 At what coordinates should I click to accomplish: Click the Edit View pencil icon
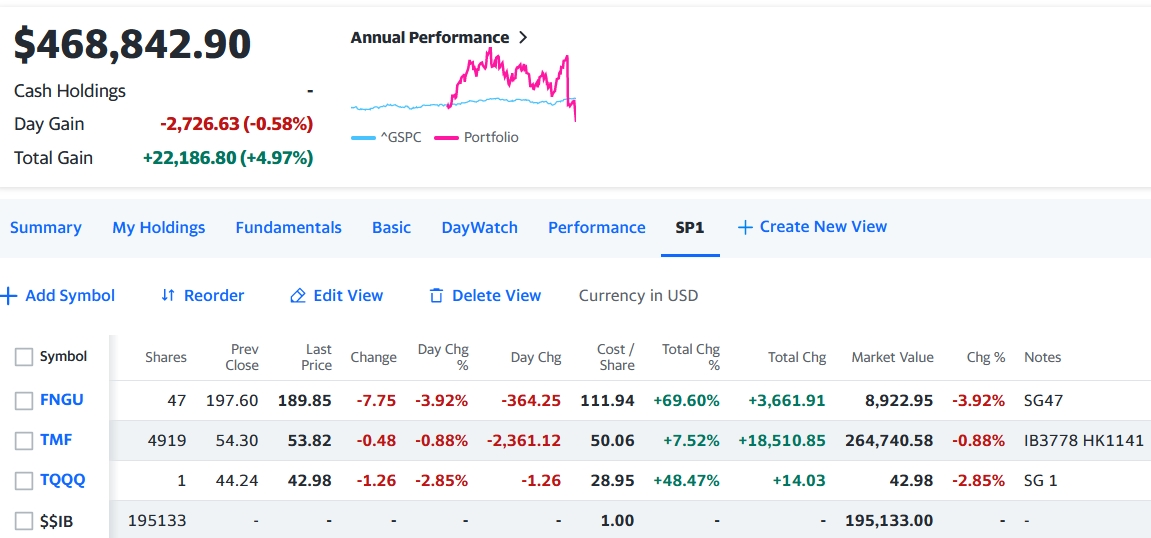coord(297,296)
